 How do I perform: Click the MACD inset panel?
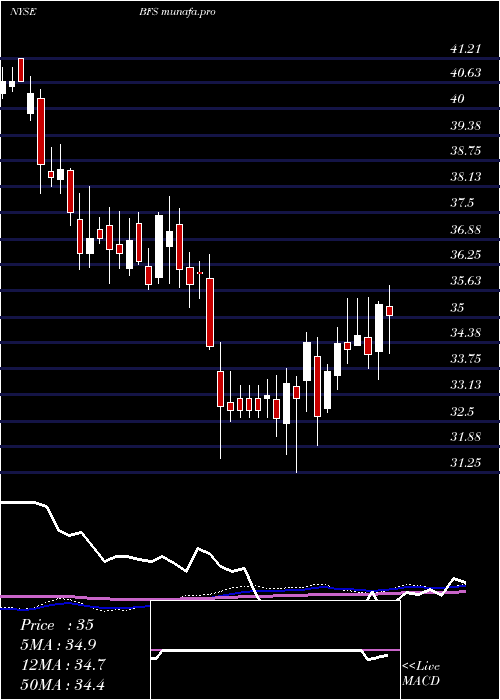[275, 650]
